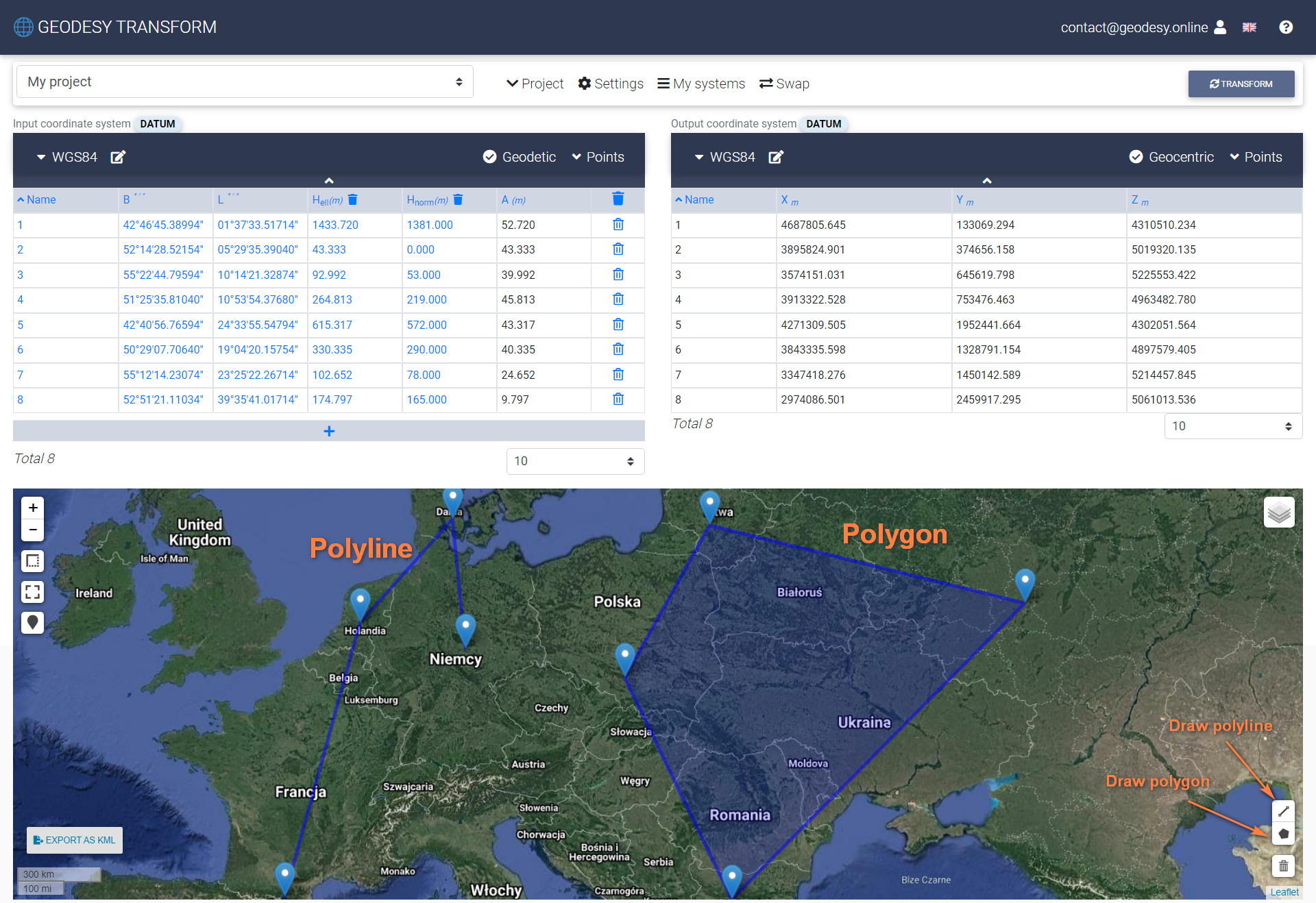1316x903 pixels.
Task: Click the map marker pin tool
Action: click(32, 623)
